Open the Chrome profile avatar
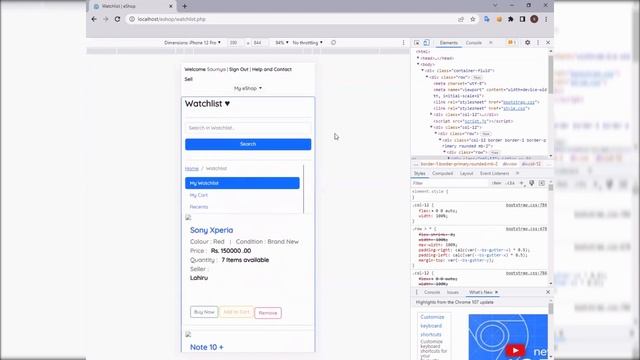The image size is (640, 360). (x=534, y=19)
